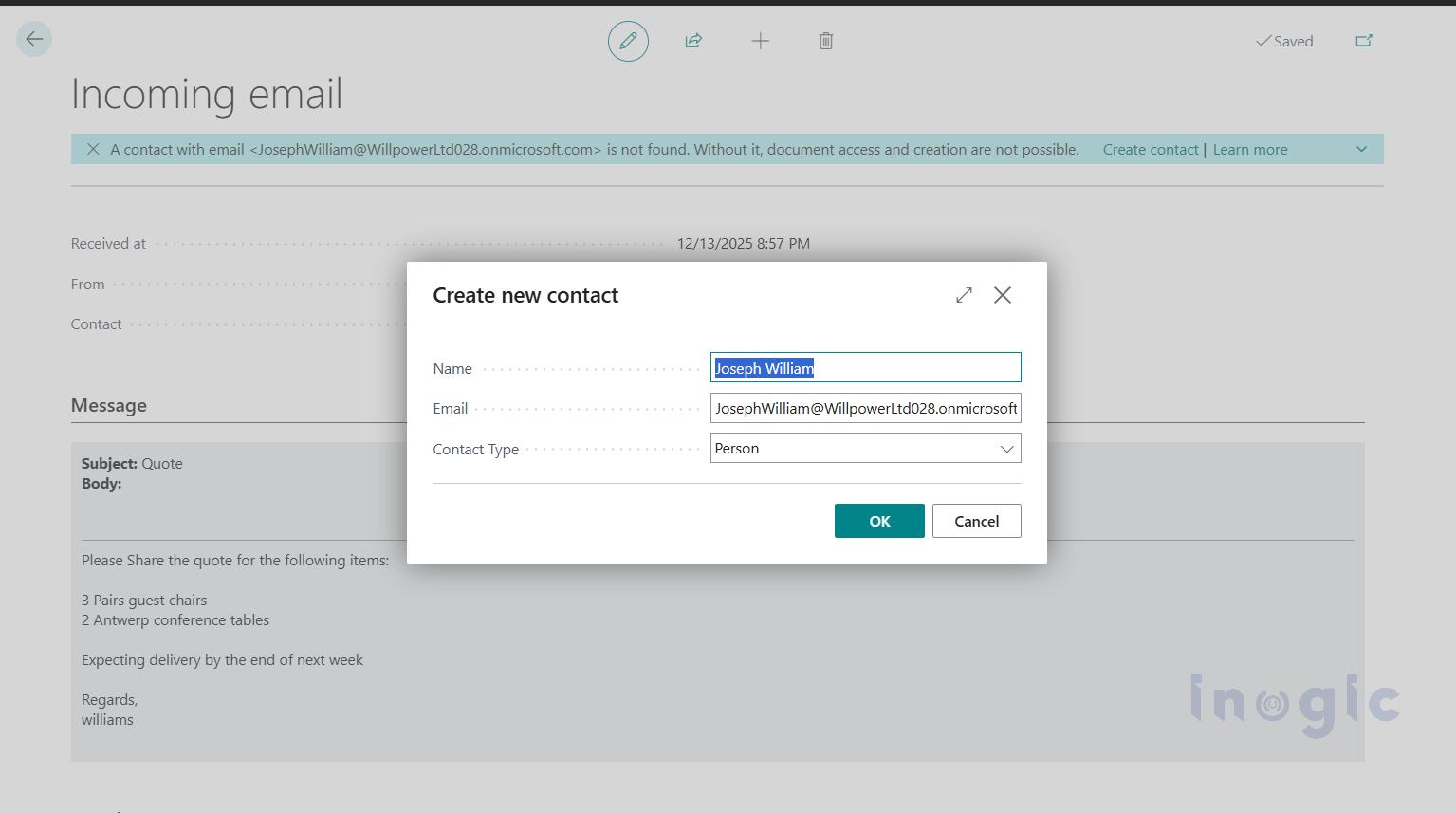This screenshot has width=1456, height=813.
Task: Close the Create new contact dialog
Action: point(1002,295)
